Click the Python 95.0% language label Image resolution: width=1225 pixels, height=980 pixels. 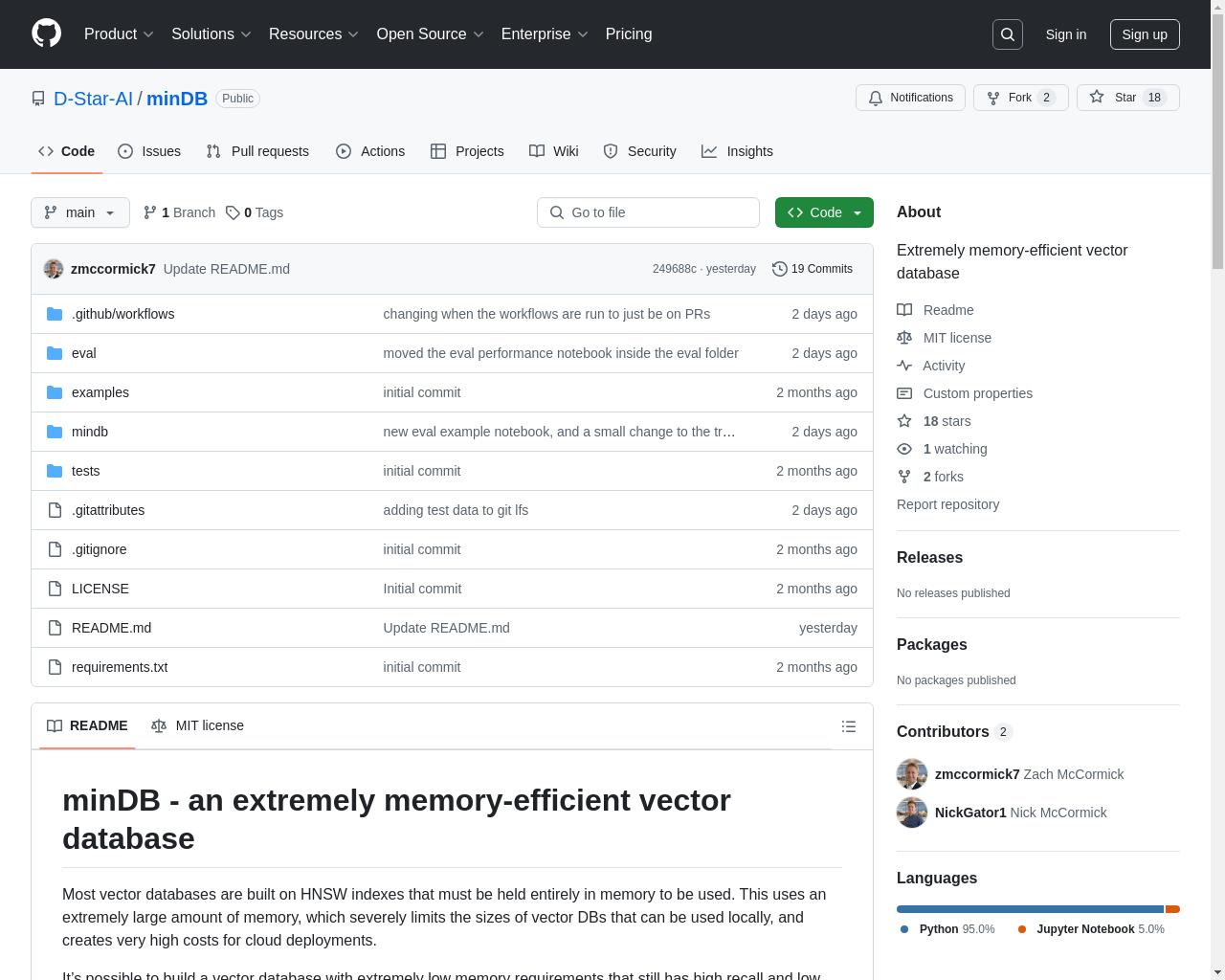[947, 929]
